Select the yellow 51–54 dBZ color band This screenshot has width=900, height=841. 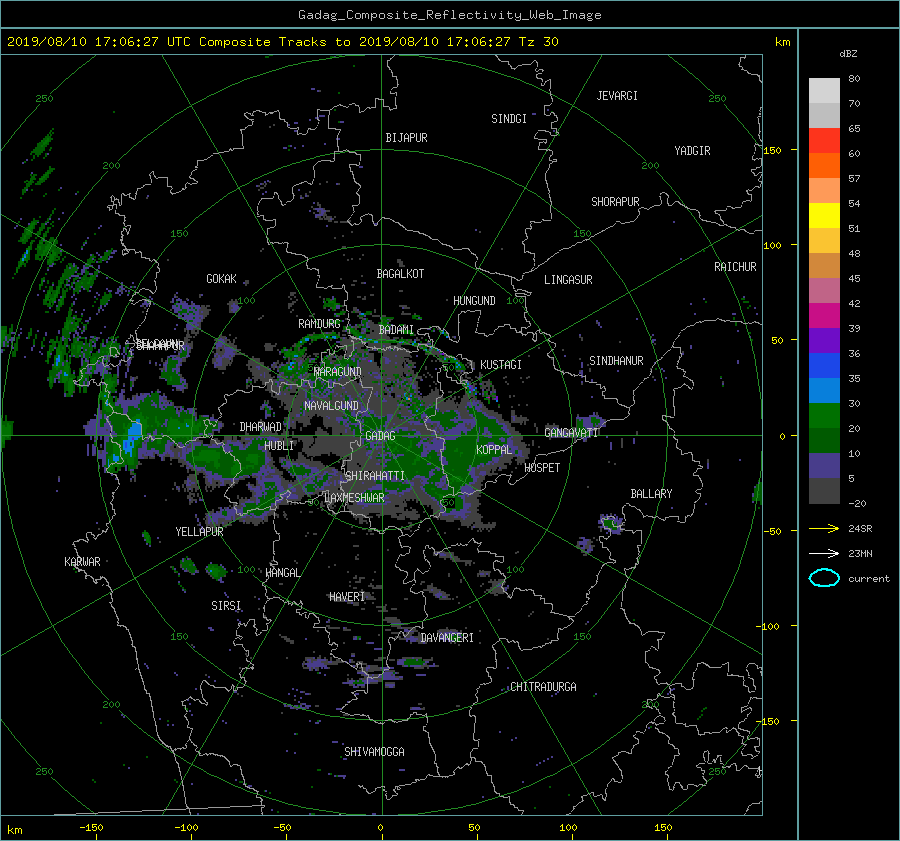(824, 216)
